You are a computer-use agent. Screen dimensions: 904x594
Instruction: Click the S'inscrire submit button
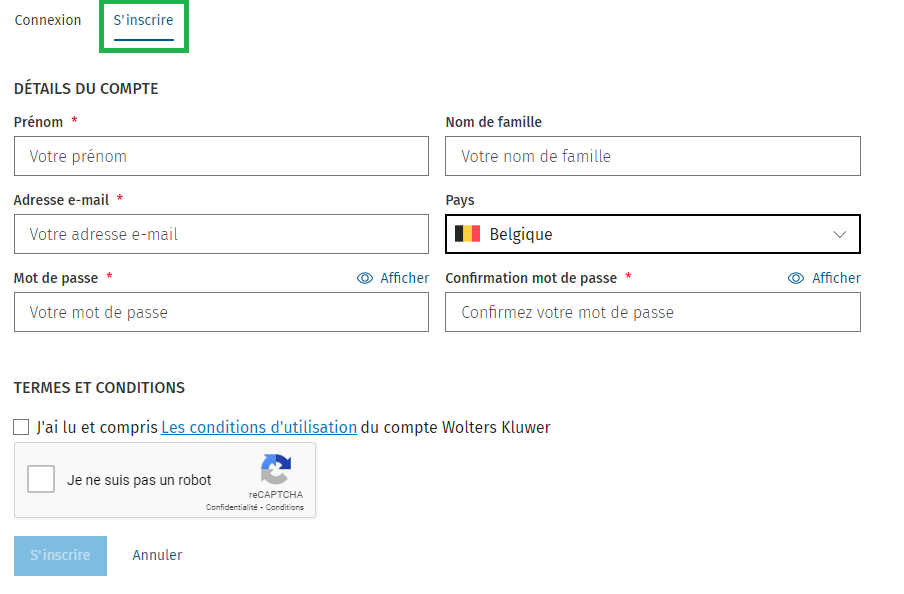[x=61, y=555]
